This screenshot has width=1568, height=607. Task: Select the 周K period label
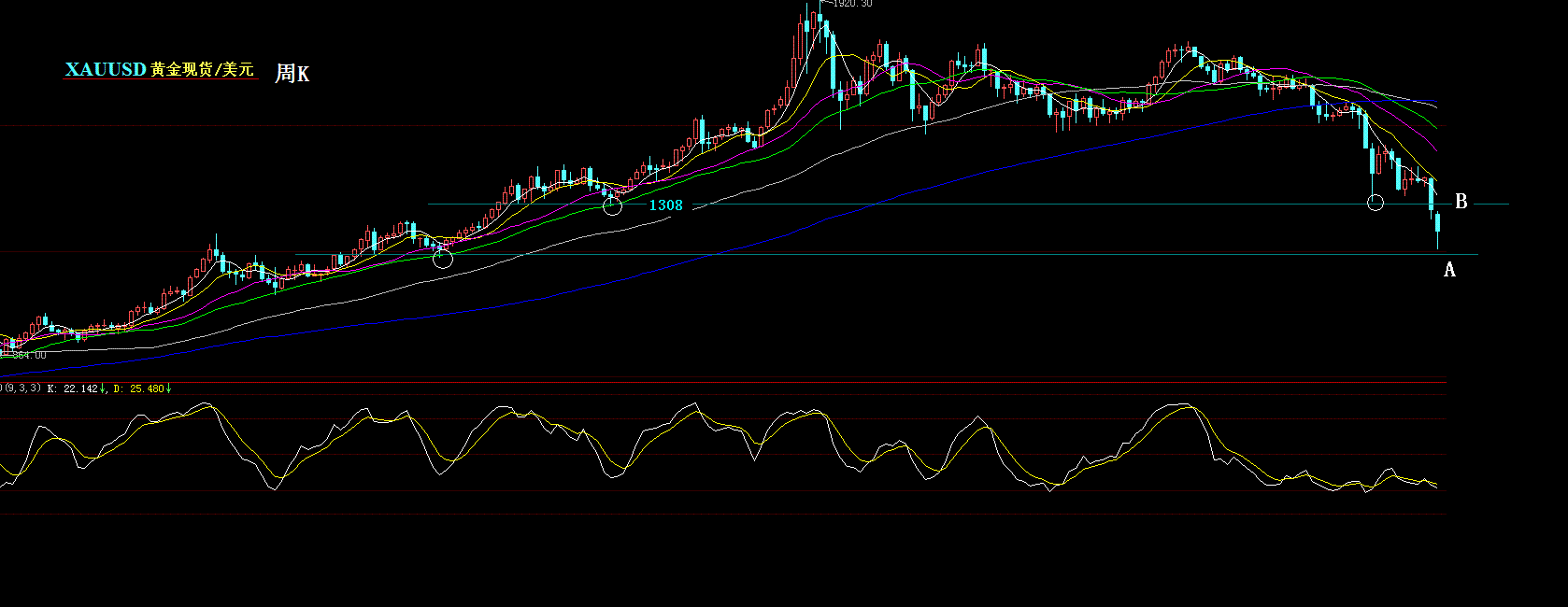click(x=292, y=74)
